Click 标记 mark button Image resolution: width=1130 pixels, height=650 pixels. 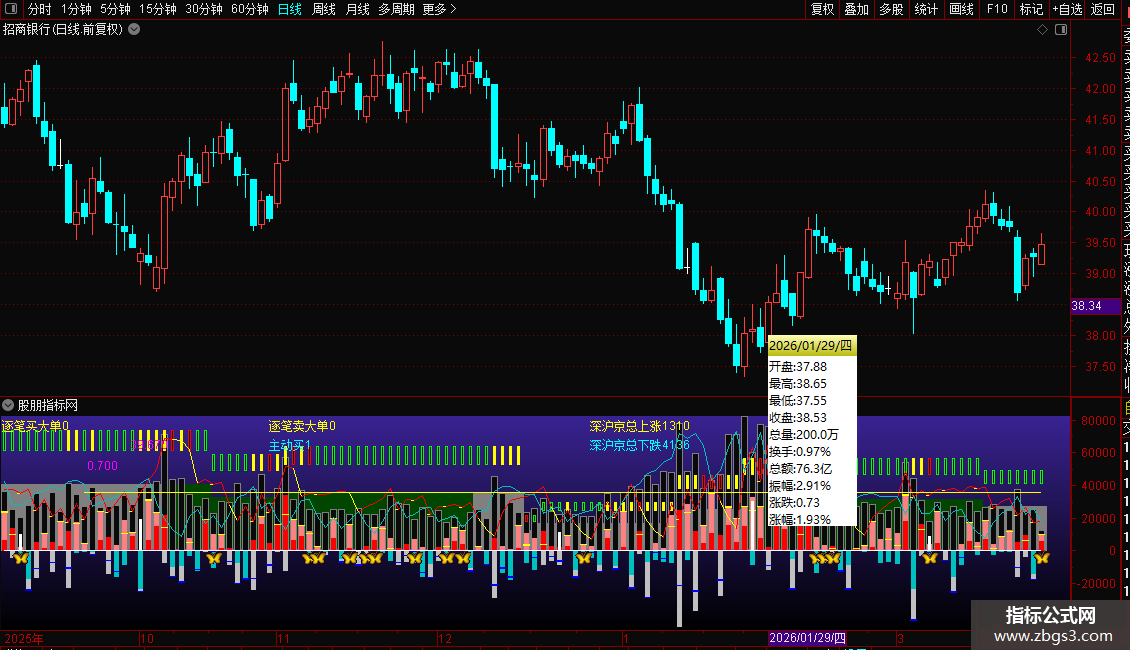[1031, 9]
